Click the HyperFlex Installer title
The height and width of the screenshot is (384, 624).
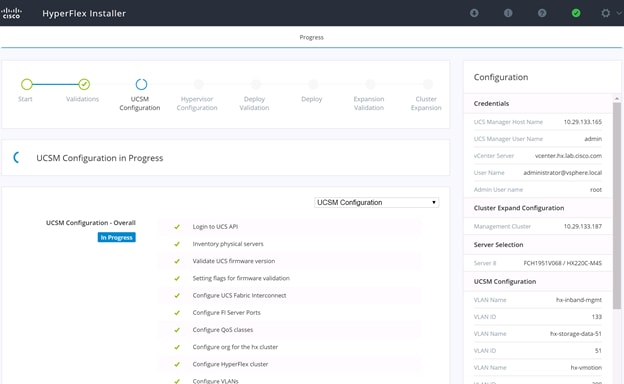point(84,13)
